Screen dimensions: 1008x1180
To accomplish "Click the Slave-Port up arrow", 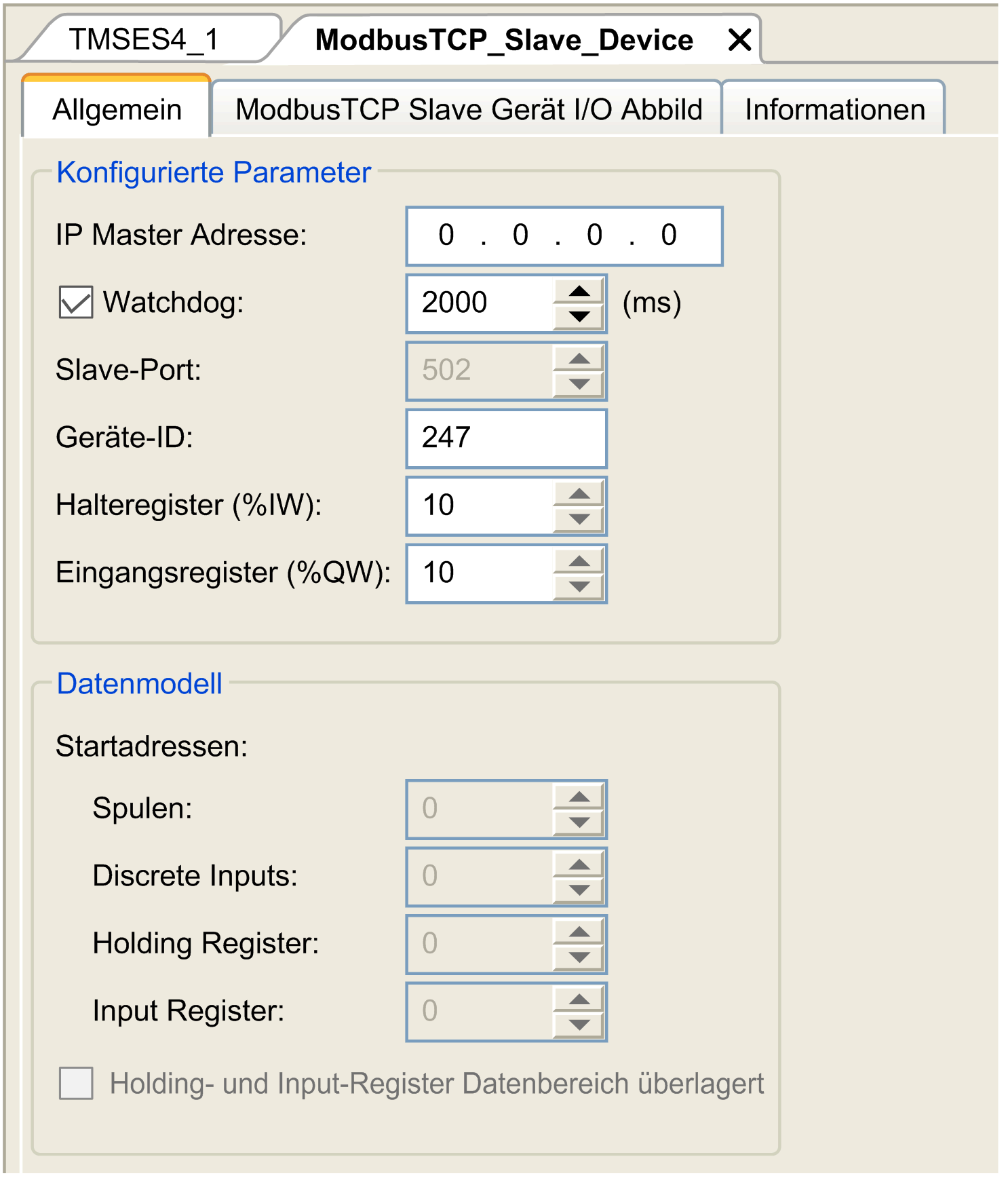I will tap(579, 359).
